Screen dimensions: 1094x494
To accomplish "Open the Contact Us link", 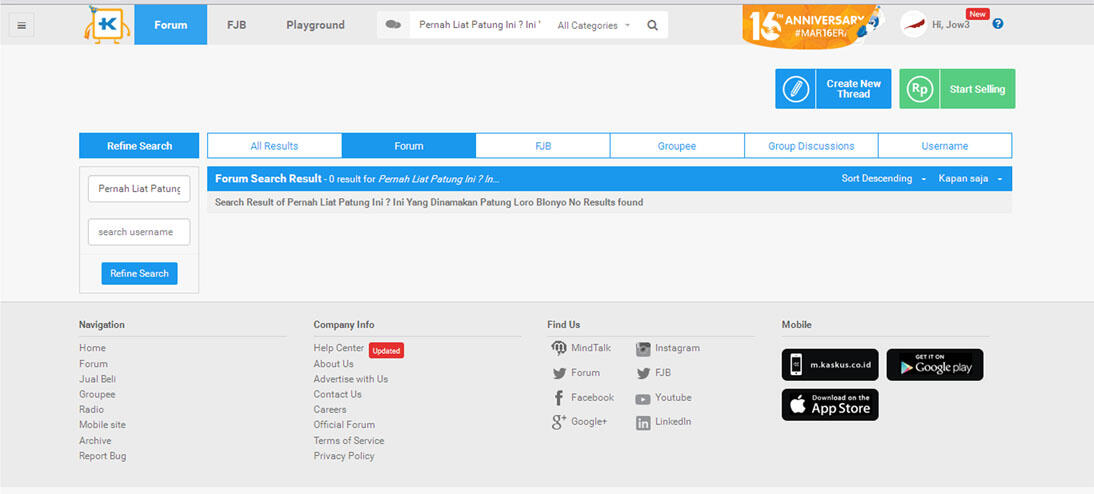I will [x=338, y=394].
